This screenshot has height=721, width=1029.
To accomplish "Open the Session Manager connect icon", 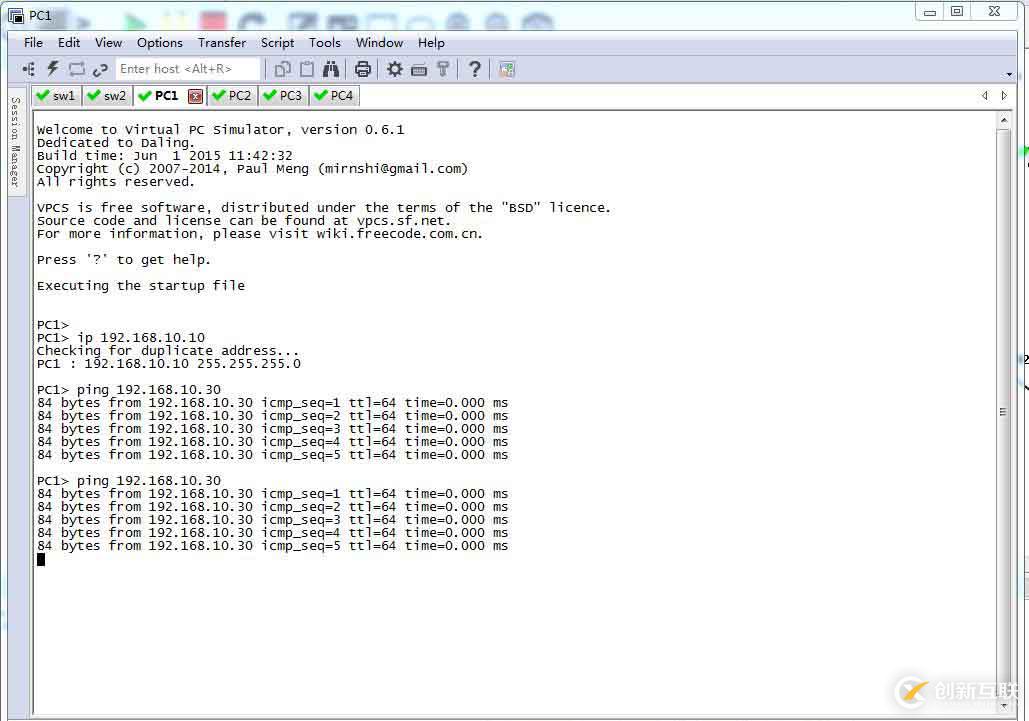I will [29, 69].
